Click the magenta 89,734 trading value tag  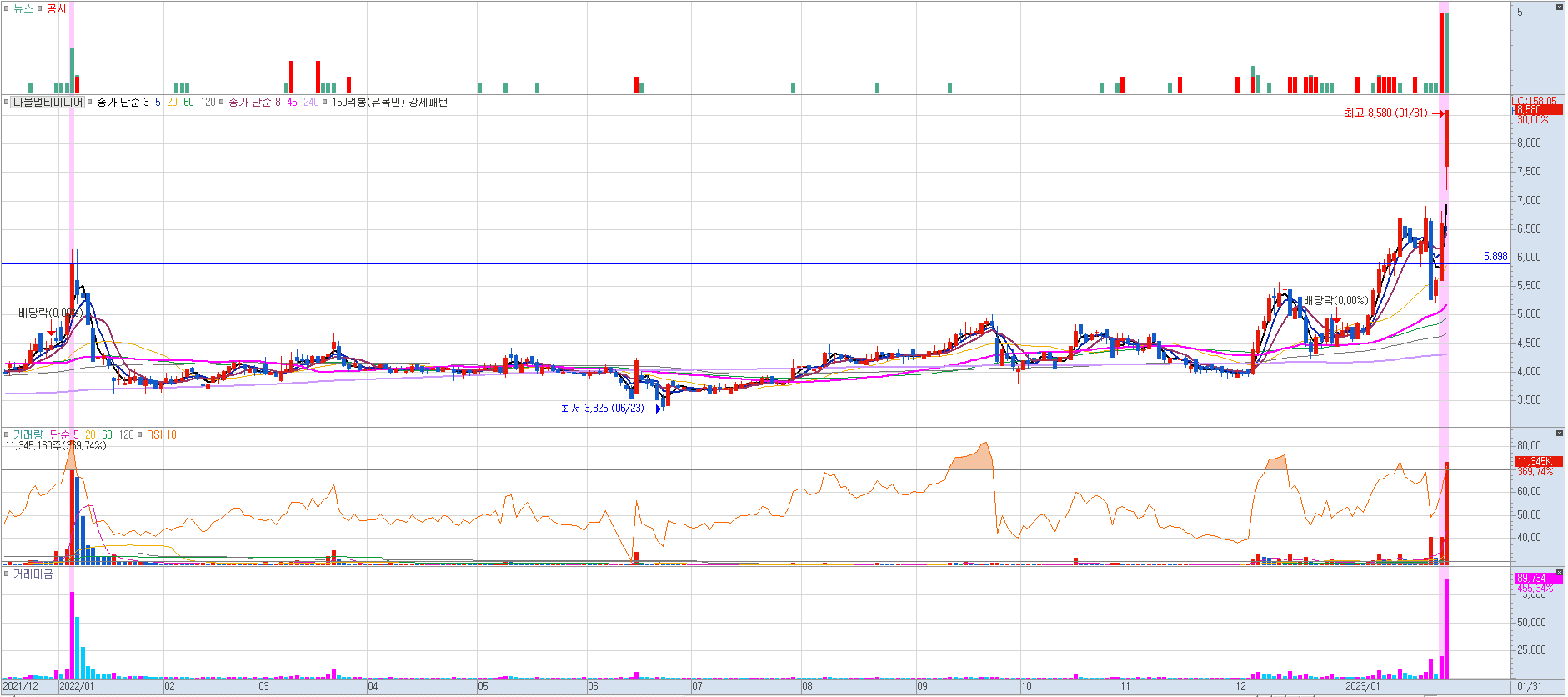[x=1539, y=578]
